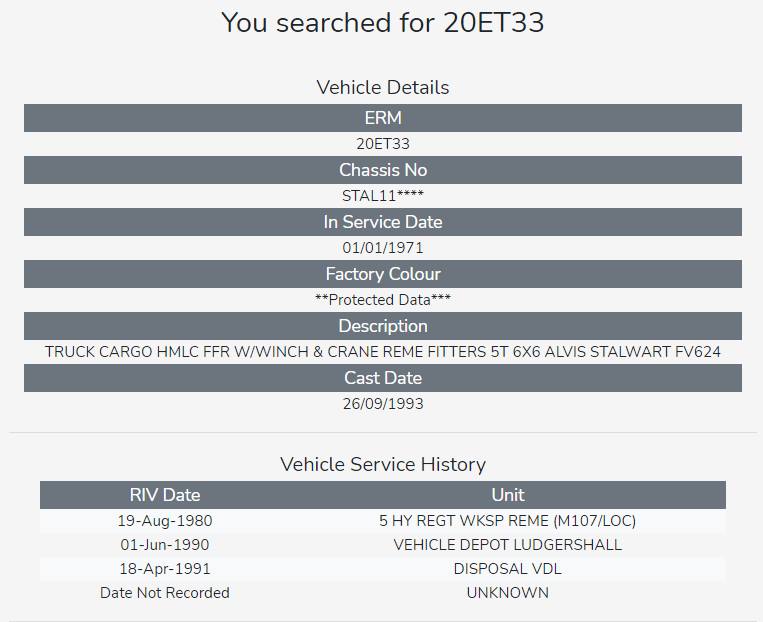763x622 pixels.
Task: Click the Vehicle Details section title
Action: tap(382, 87)
